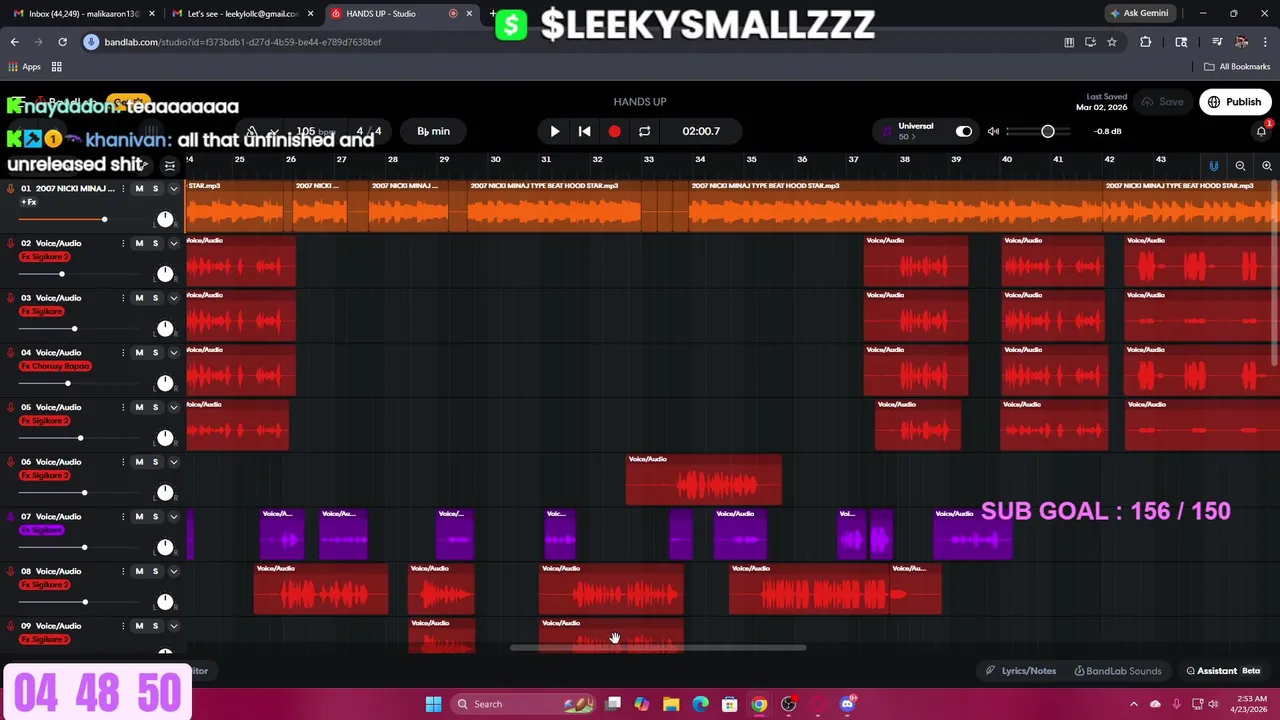Click the Publish button
This screenshot has height=720, width=1280.
(1235, 102)
